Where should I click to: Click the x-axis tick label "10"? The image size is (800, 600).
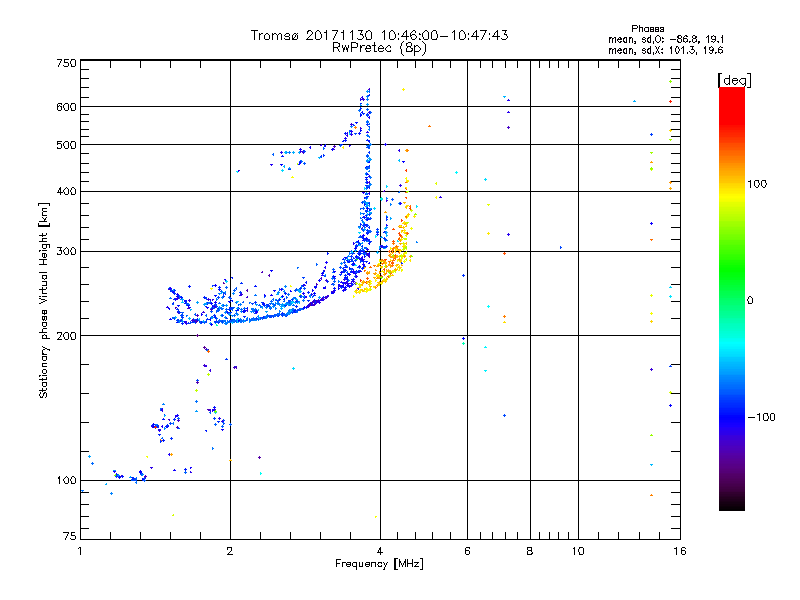pyautogui.click(x=578, y=551)
